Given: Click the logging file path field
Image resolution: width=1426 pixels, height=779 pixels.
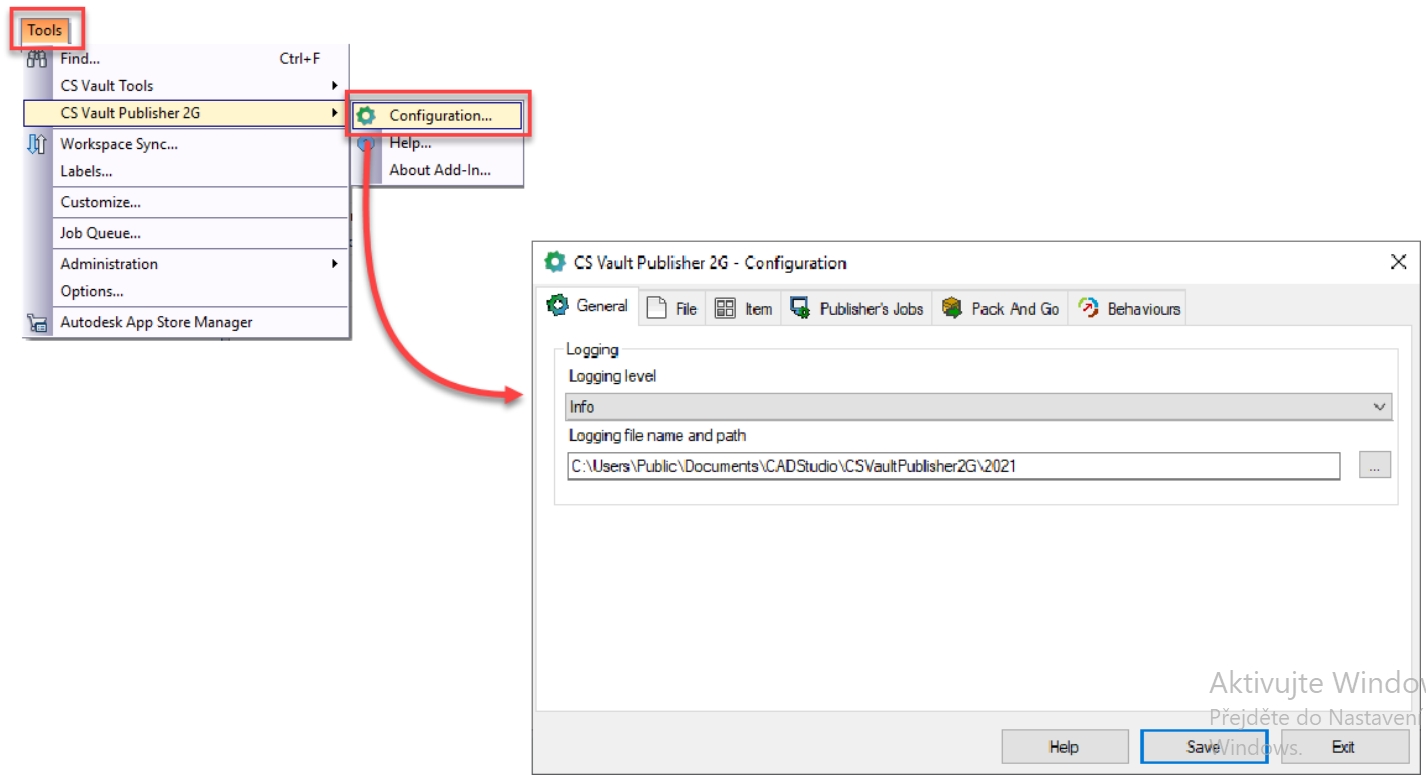Looking at the screenshot, I should [952, 466].
